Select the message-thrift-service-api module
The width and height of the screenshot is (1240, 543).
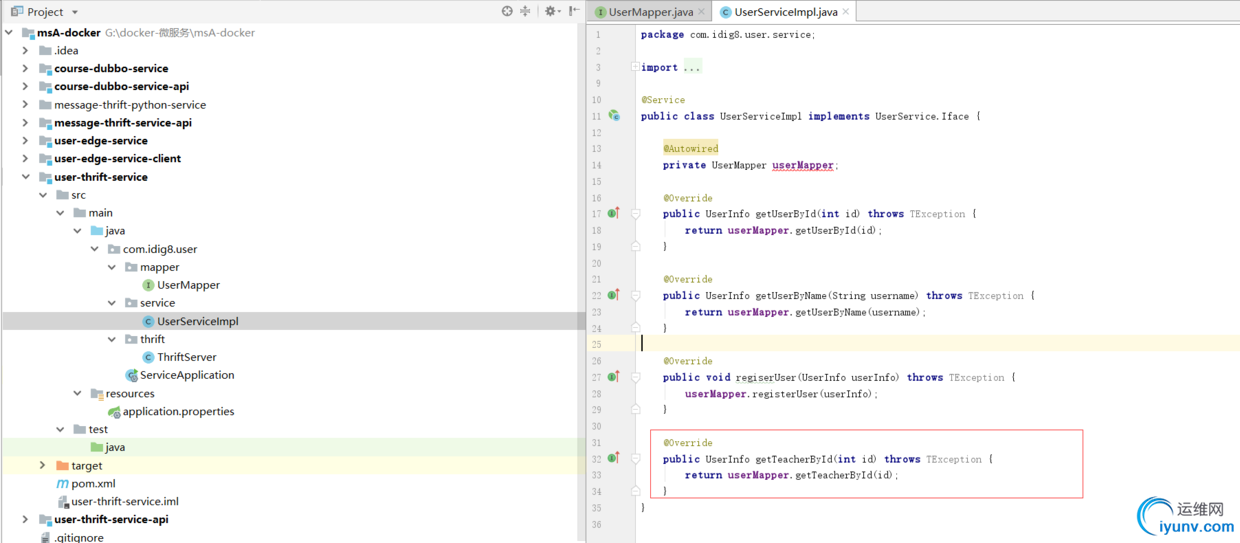(x=123, y=123)
